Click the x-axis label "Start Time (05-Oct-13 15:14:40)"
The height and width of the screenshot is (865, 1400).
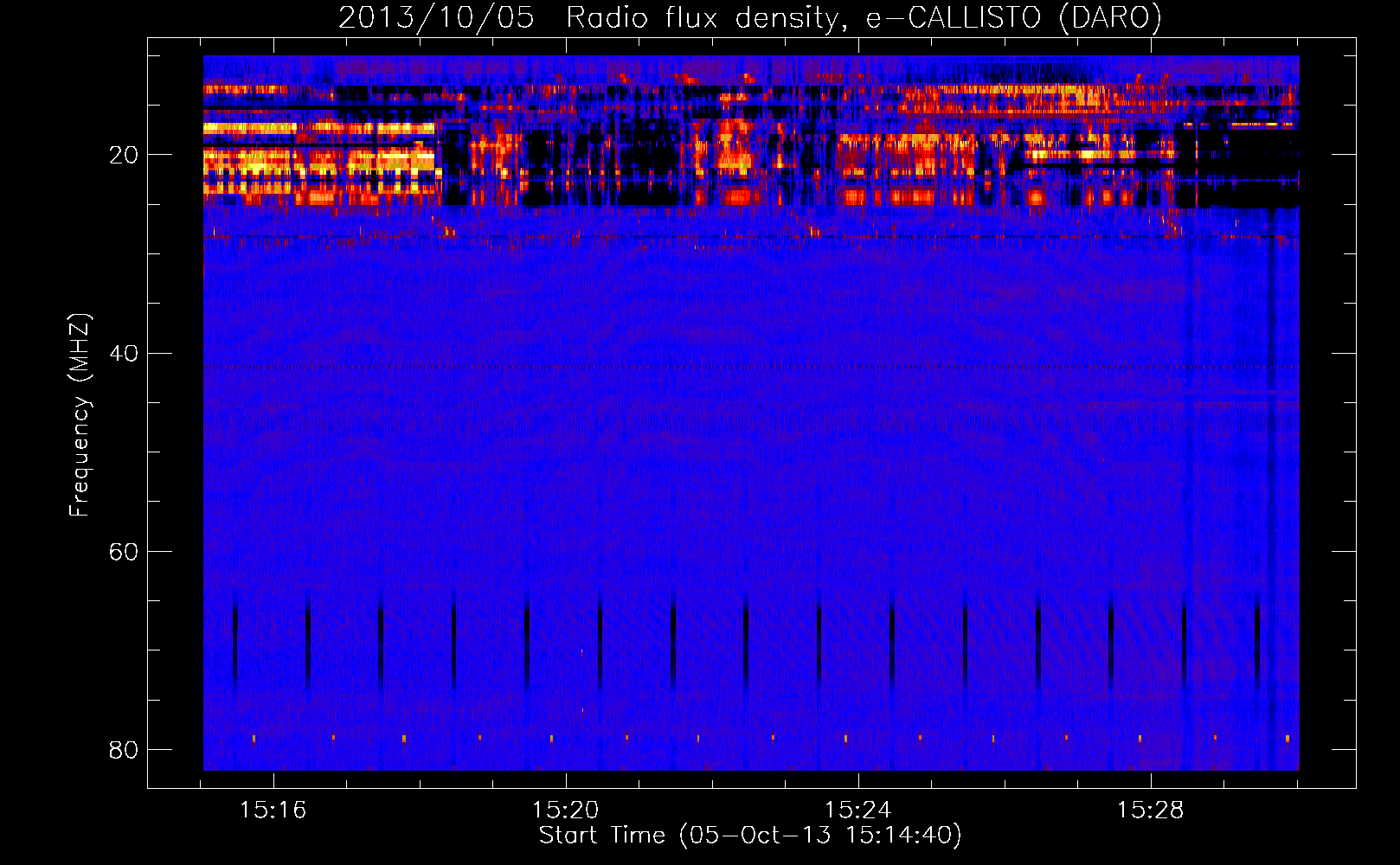[750, 836]
